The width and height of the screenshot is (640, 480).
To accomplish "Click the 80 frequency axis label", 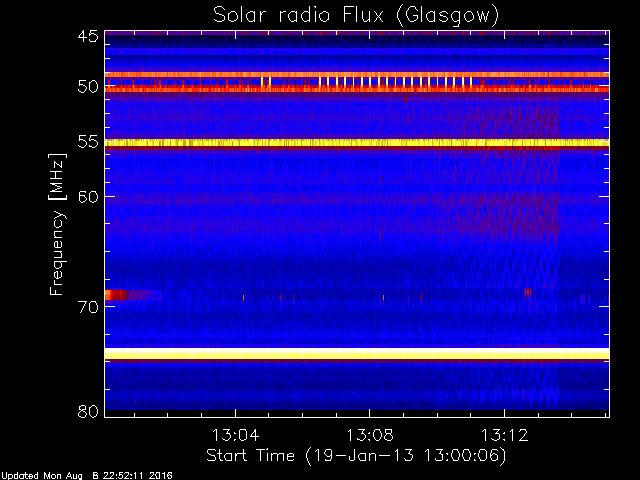I will coord(88,411).
